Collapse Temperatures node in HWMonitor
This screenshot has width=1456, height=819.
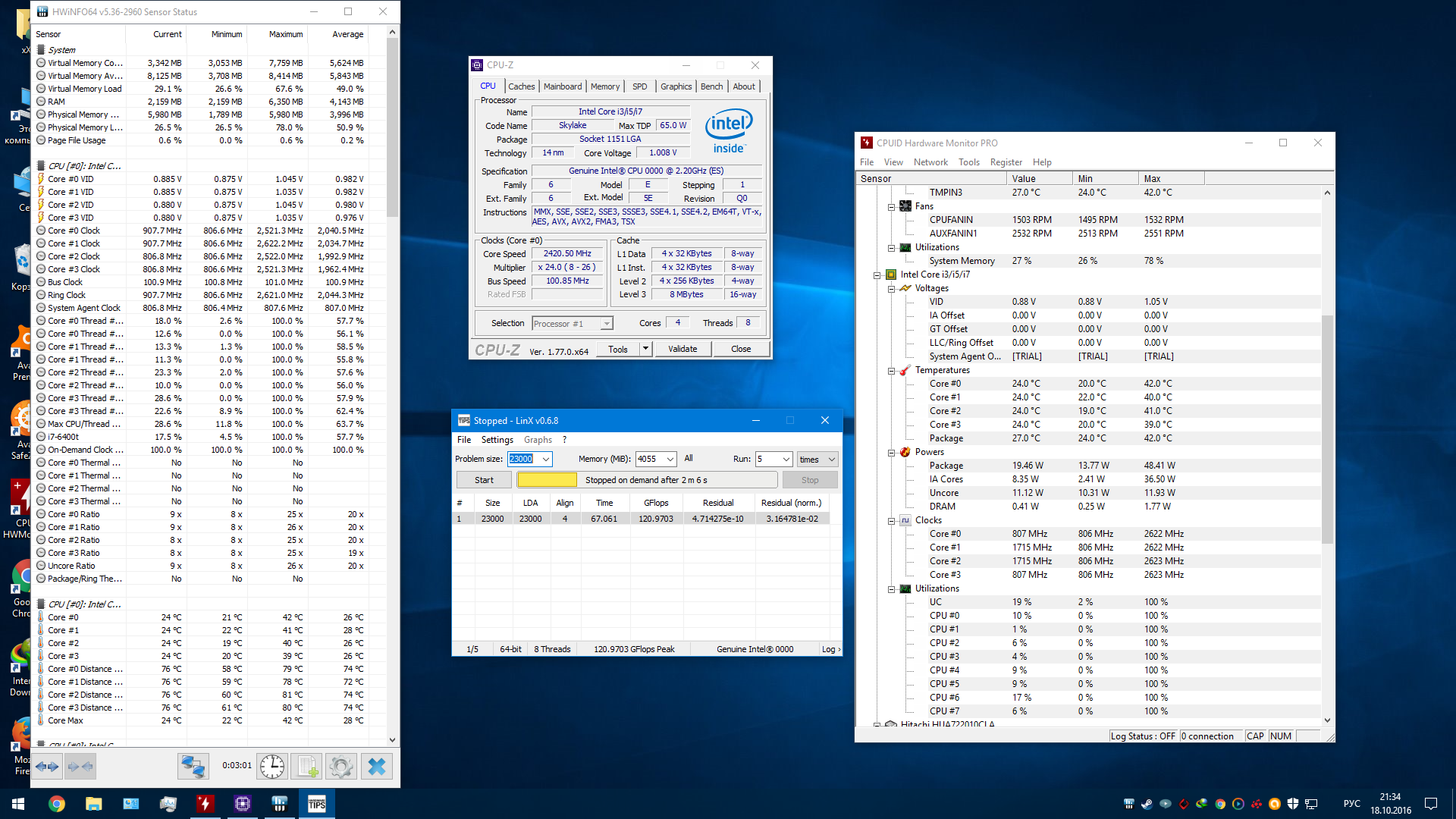(x=892, y=371)
